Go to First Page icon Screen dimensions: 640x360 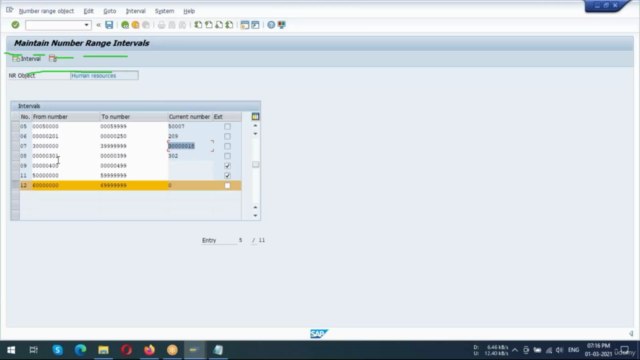[x=198, y=25]
